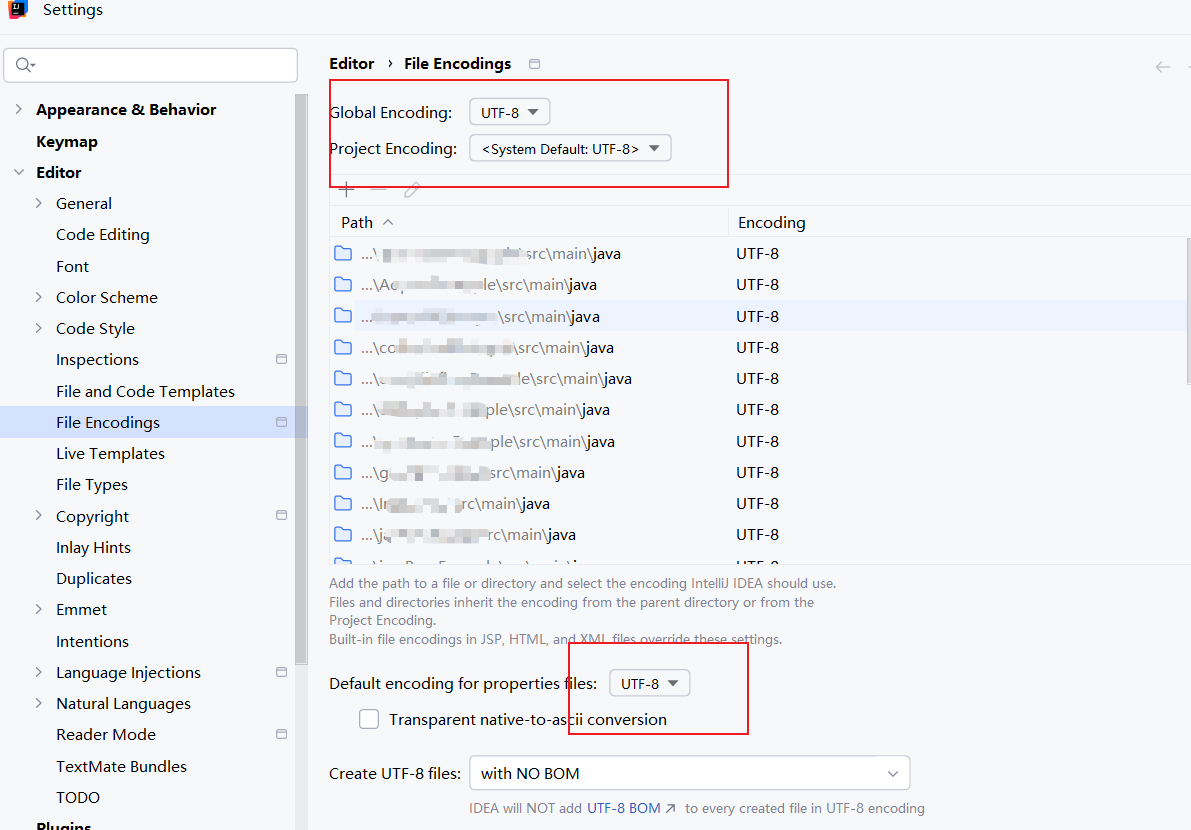The image size is (1191, 830).
Task: Click project-level icon beside Inspections
Action: [281, 360]
